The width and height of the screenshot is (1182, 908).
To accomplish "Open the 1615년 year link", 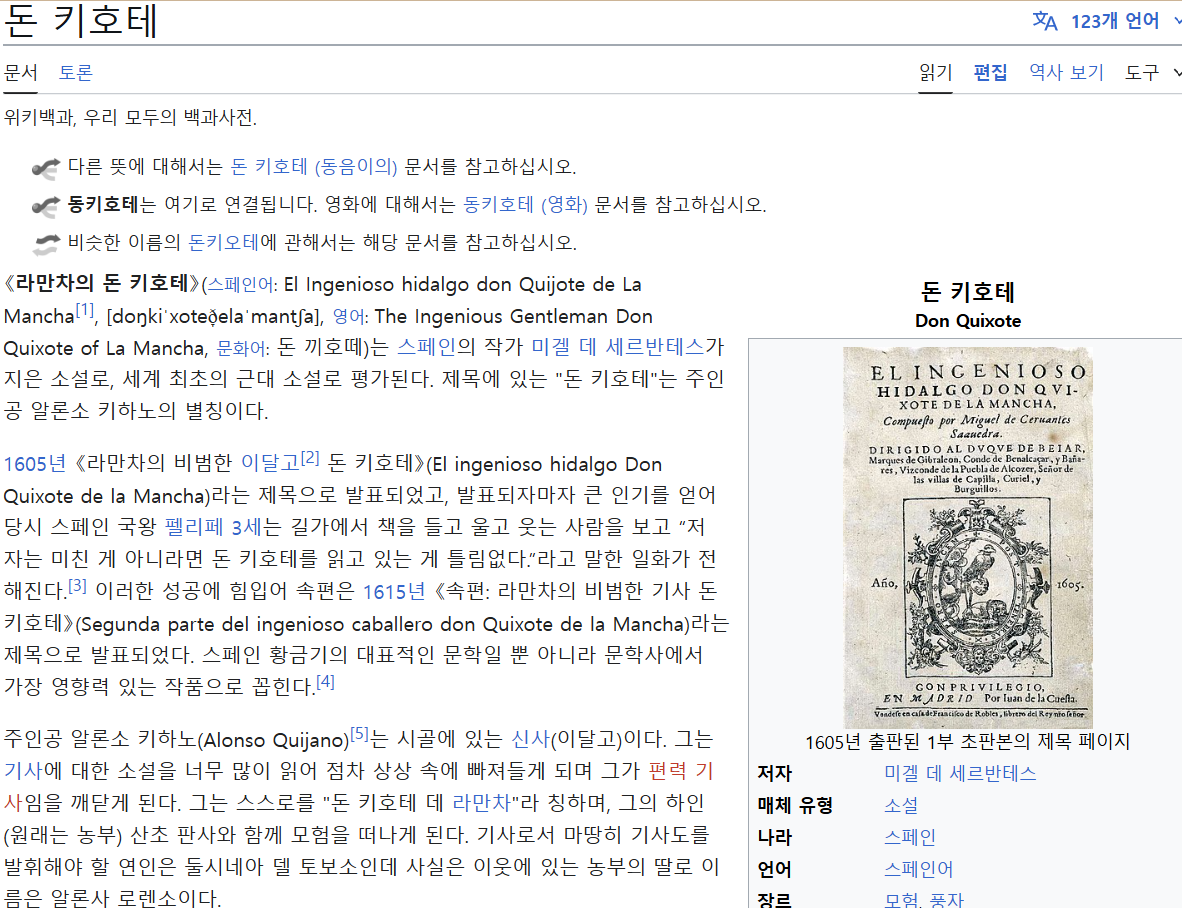I will click(x=393, y=592).
